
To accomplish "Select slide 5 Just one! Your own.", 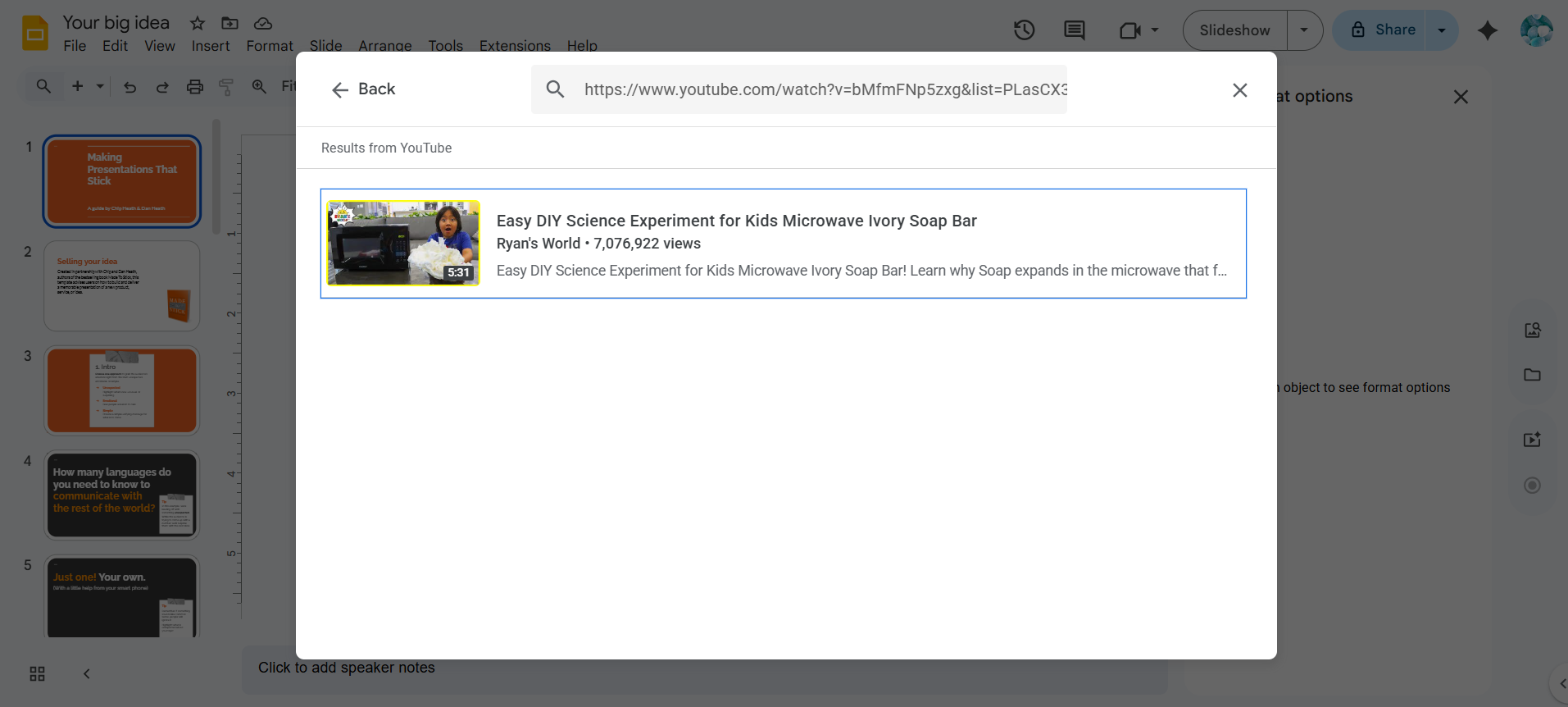I will click(x=122, y=597).
